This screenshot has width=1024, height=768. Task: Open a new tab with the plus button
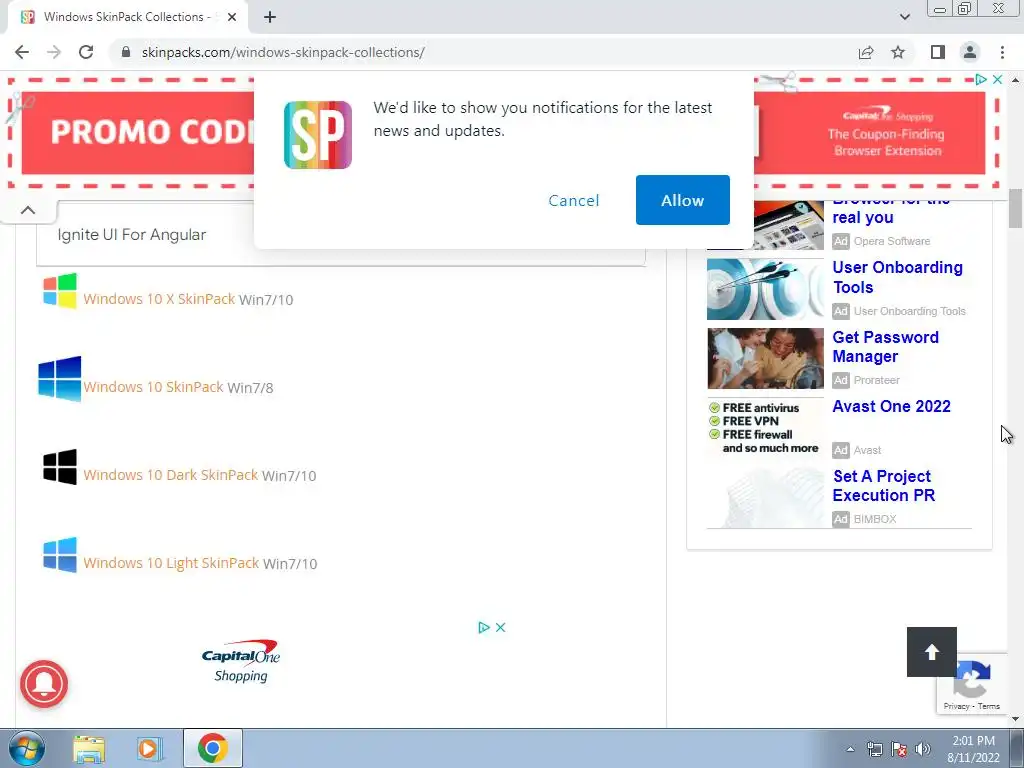270,17
